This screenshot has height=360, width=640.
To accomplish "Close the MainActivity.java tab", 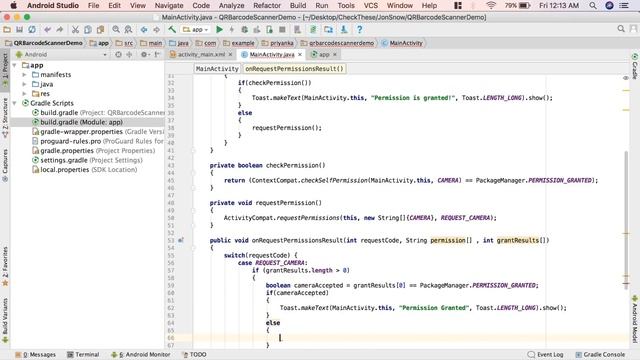I will pos(300,54).
